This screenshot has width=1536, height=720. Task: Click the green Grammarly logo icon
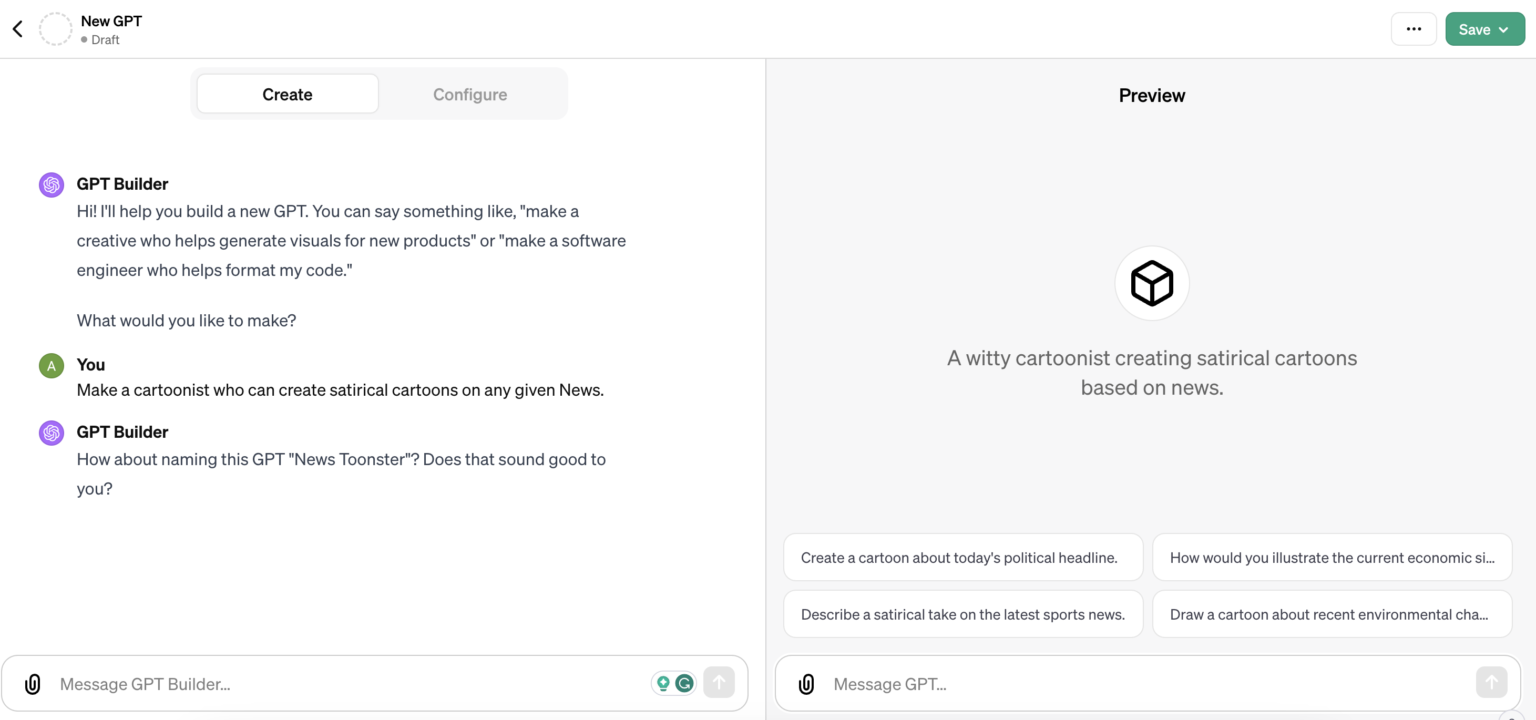point(684,682)
